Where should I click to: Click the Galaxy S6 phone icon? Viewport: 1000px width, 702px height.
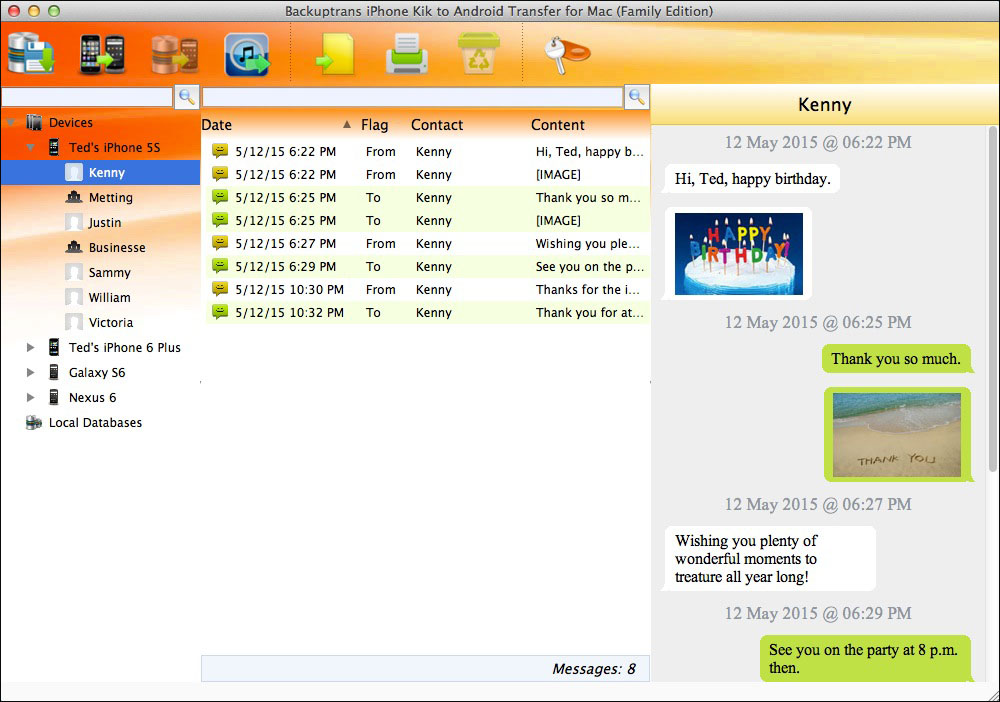[54, 372]
